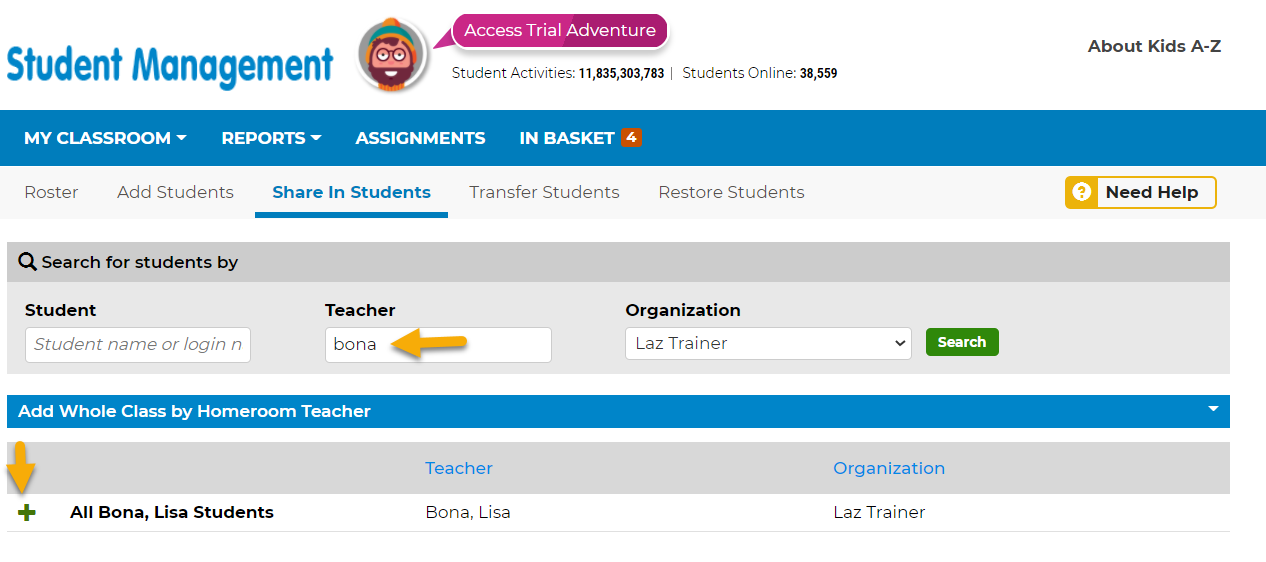The image size is (1266, 562).
Task: Open the In Basket menu item
Action: point(566,138)
